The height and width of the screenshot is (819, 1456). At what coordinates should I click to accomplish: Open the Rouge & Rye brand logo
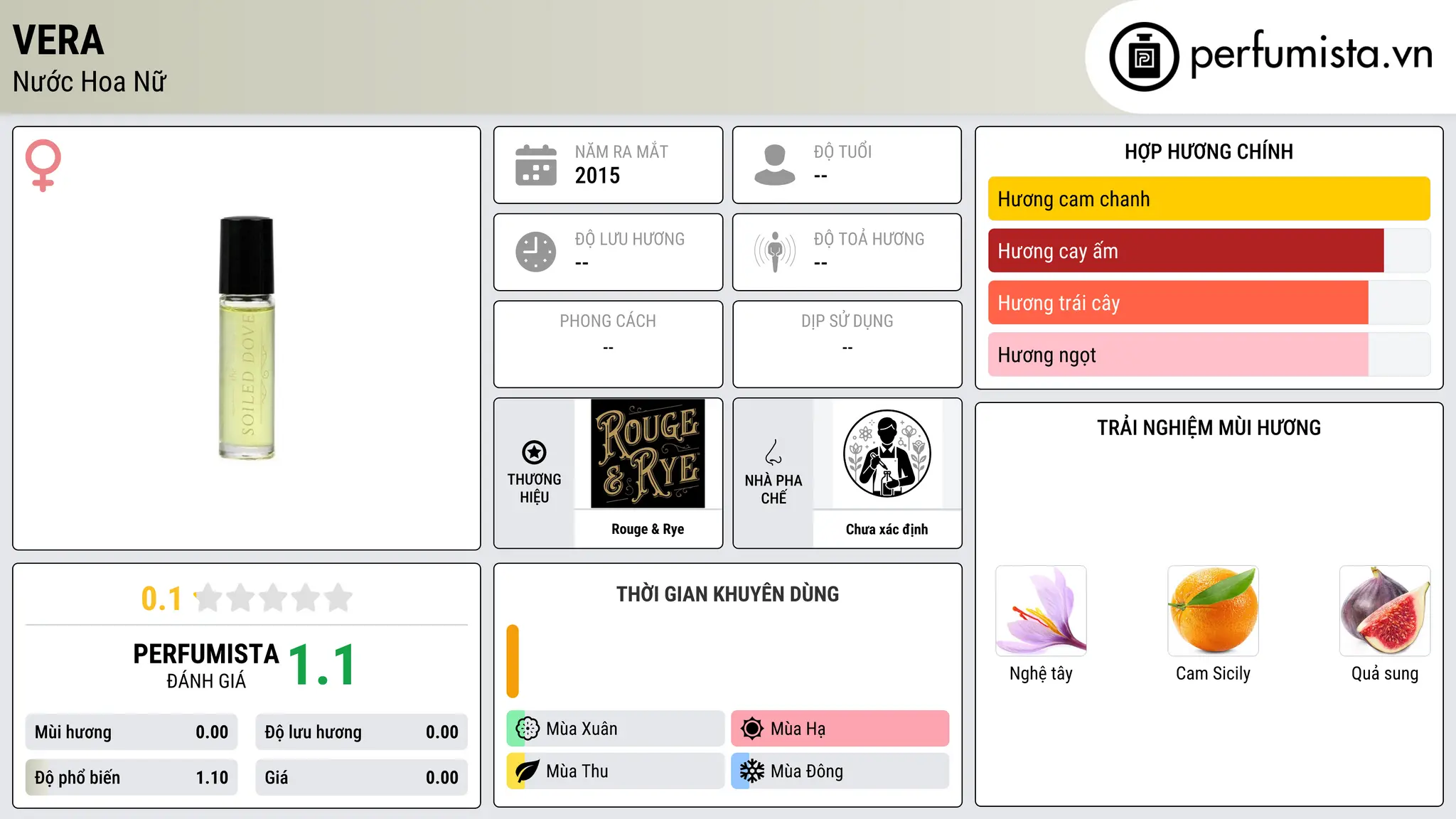(648, 454)
